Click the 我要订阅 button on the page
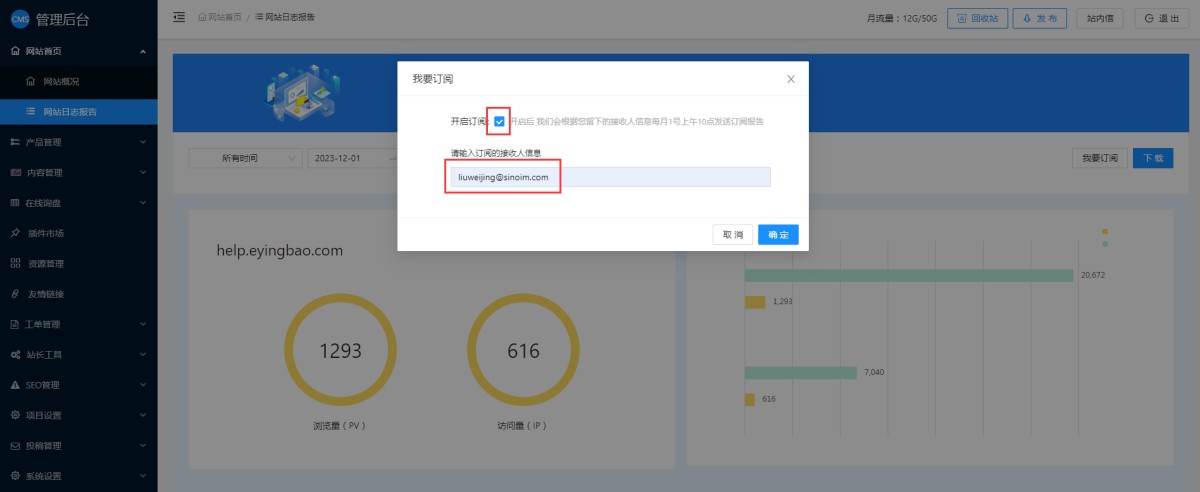The height and width of the screenshot is (492, 1200). pos(1099,158)
